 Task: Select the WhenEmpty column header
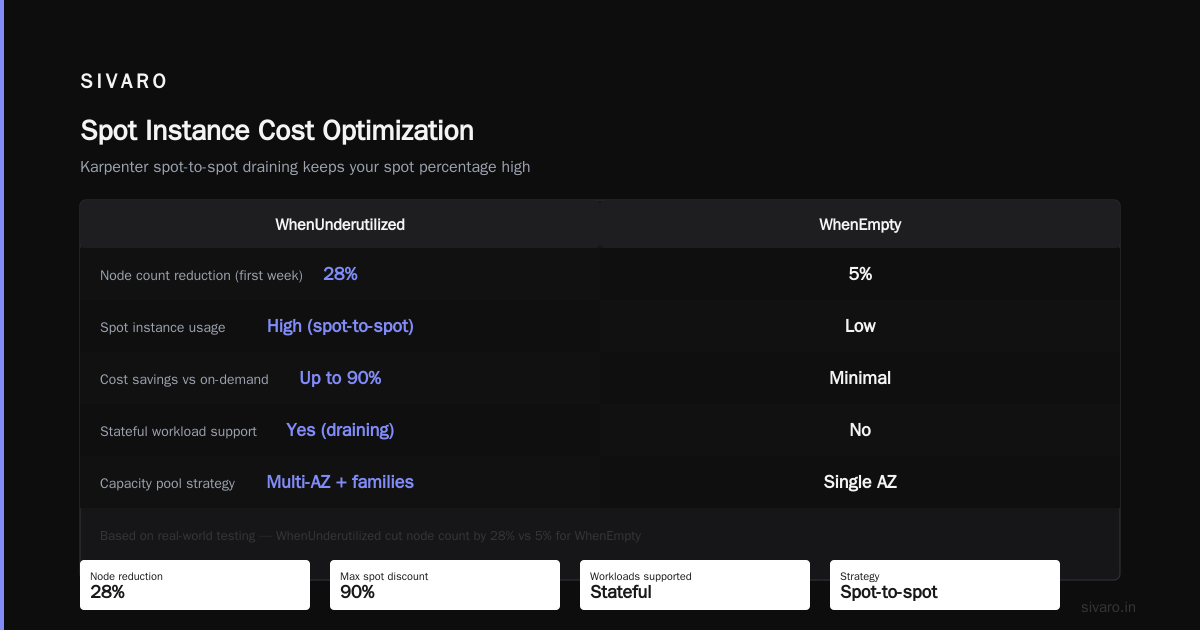pos(860,225)
